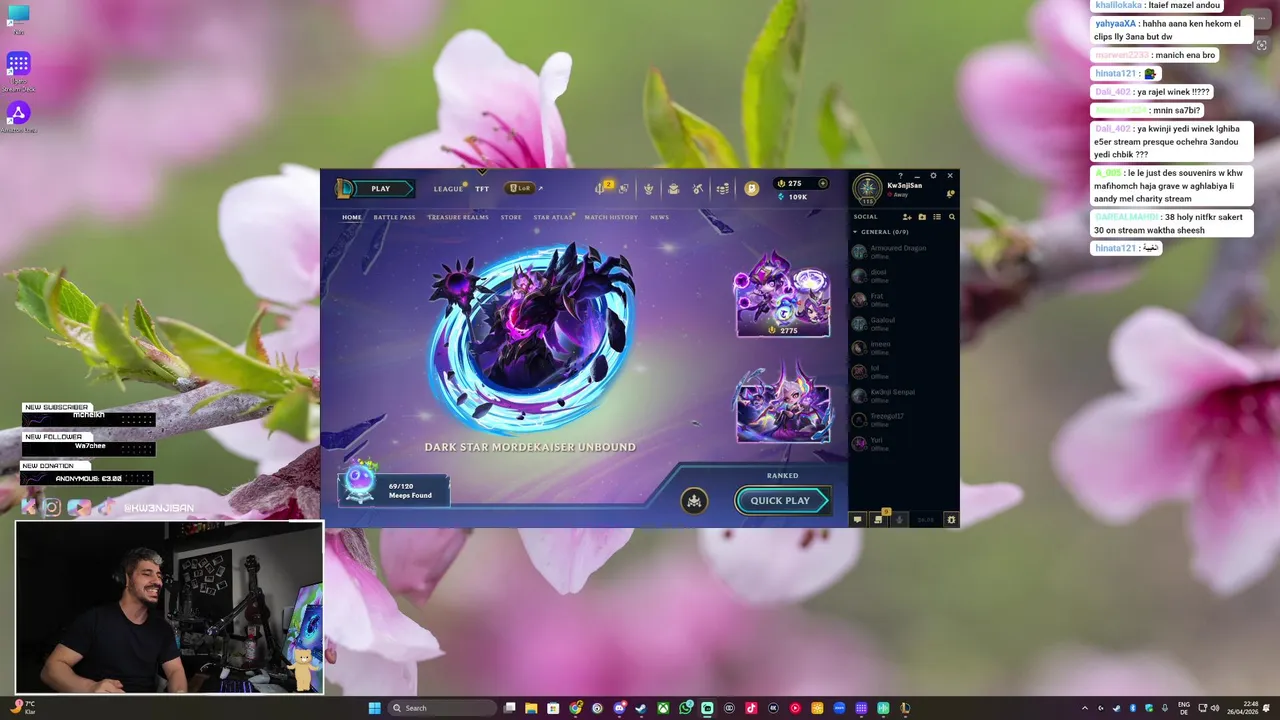Open the BATTLE PASS tab

point(394,217)
